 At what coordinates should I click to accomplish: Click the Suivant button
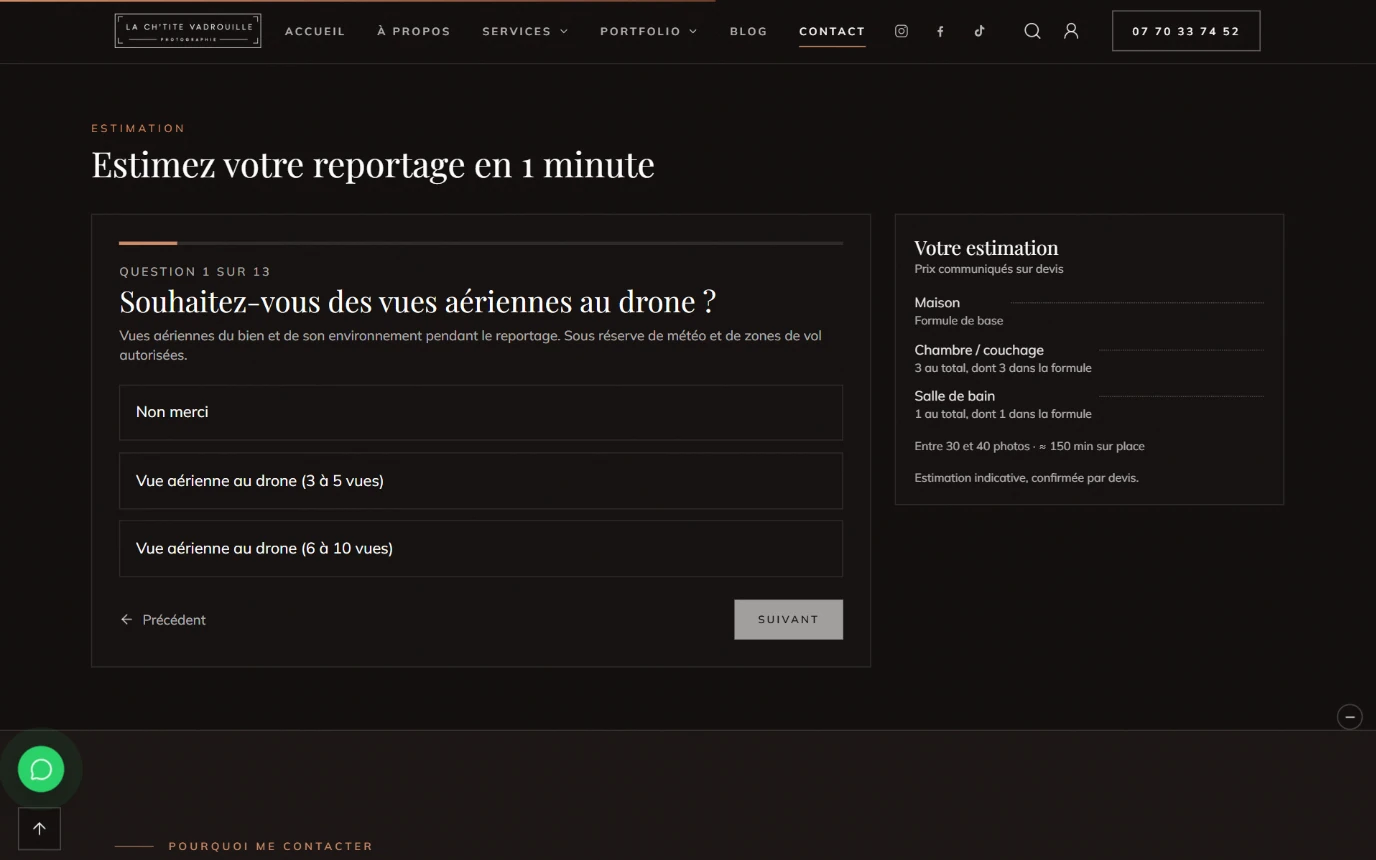pyautogui.click(x=788, y=619)
